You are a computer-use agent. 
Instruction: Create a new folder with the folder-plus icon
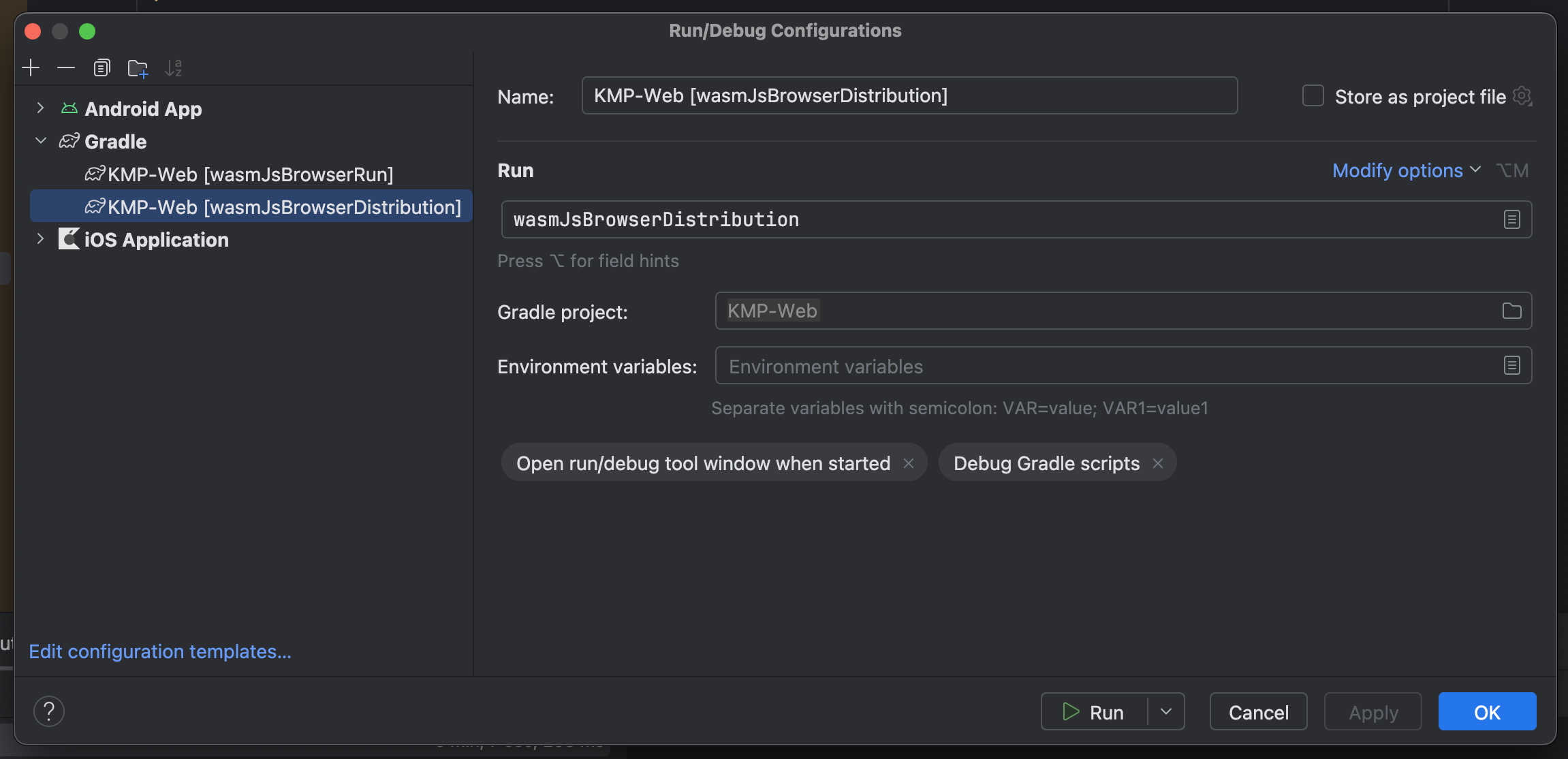[x=138, y=68]
